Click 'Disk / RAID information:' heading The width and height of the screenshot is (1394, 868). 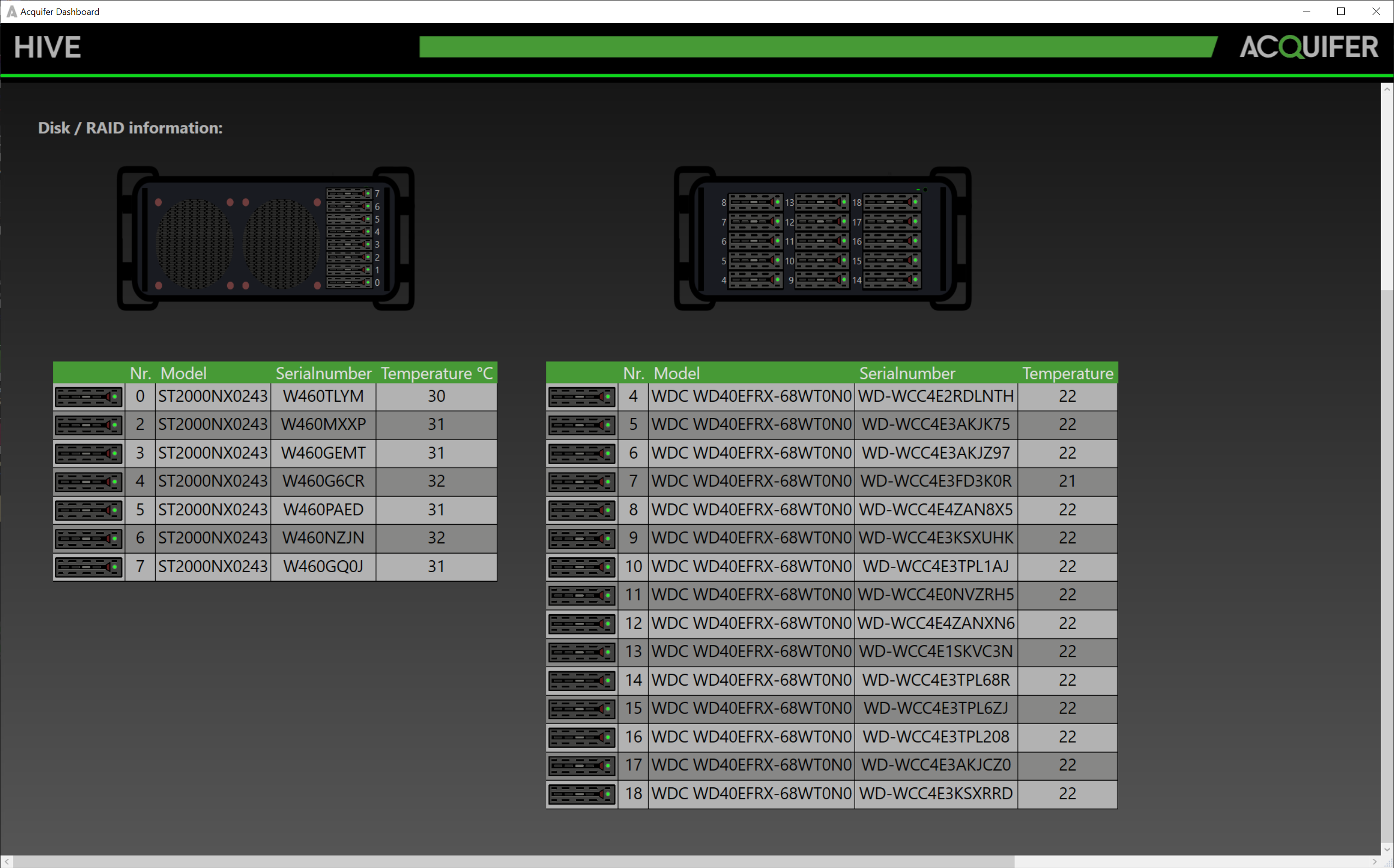click(x=130, y=128)
